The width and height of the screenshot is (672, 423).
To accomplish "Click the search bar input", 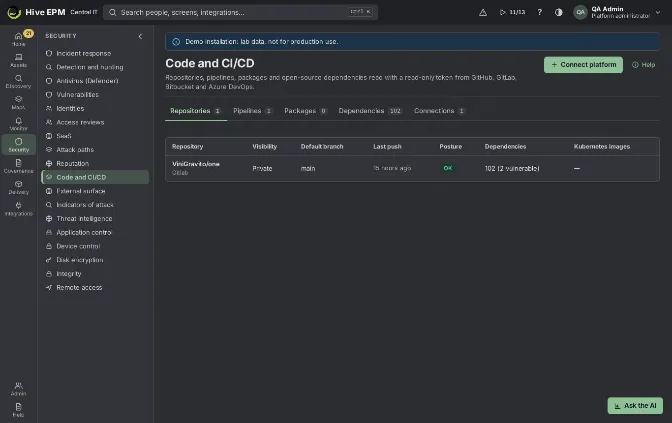I will click(240, 12).
